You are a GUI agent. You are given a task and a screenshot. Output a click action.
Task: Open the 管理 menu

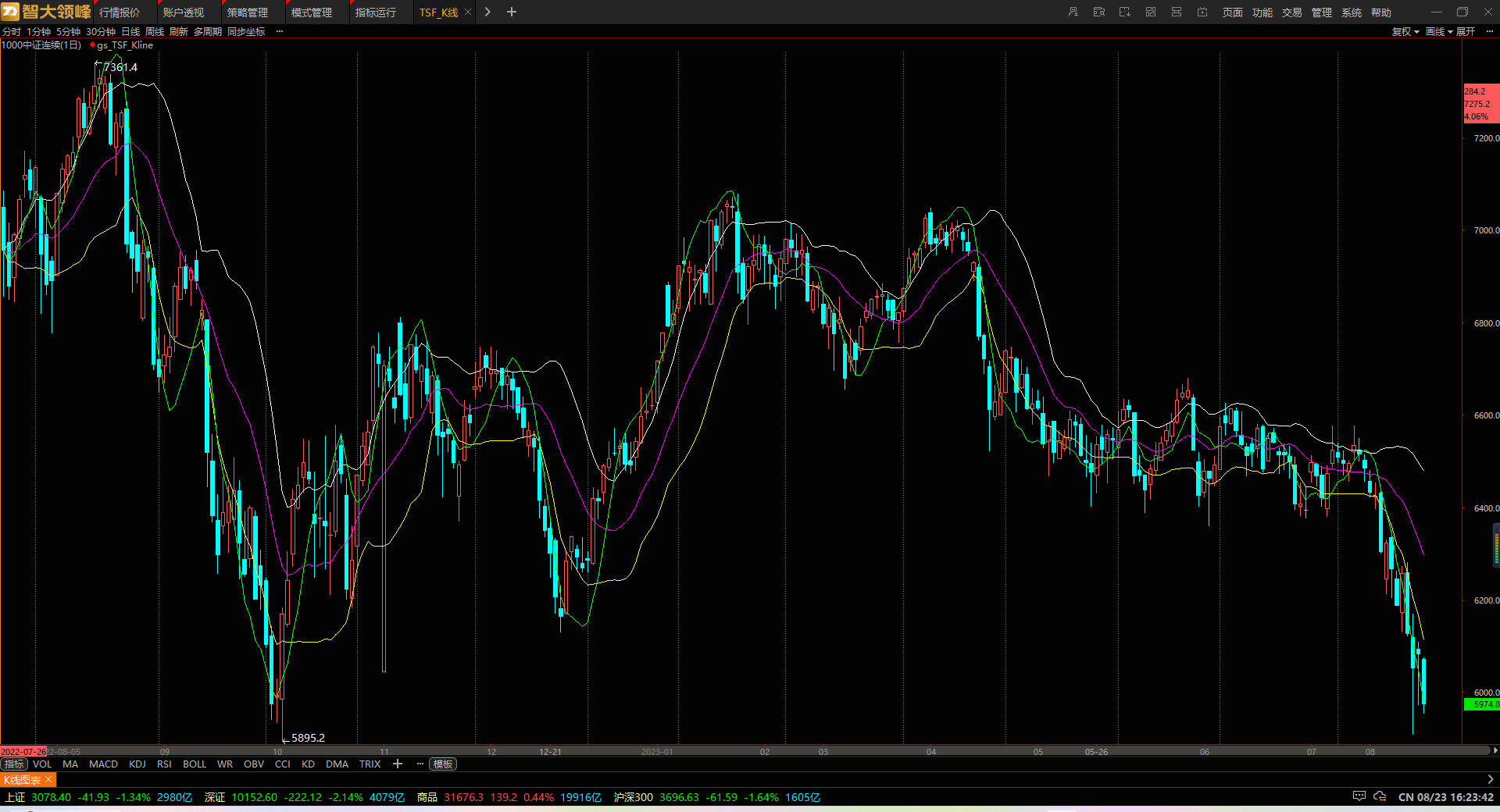[x=1322, y=12]
